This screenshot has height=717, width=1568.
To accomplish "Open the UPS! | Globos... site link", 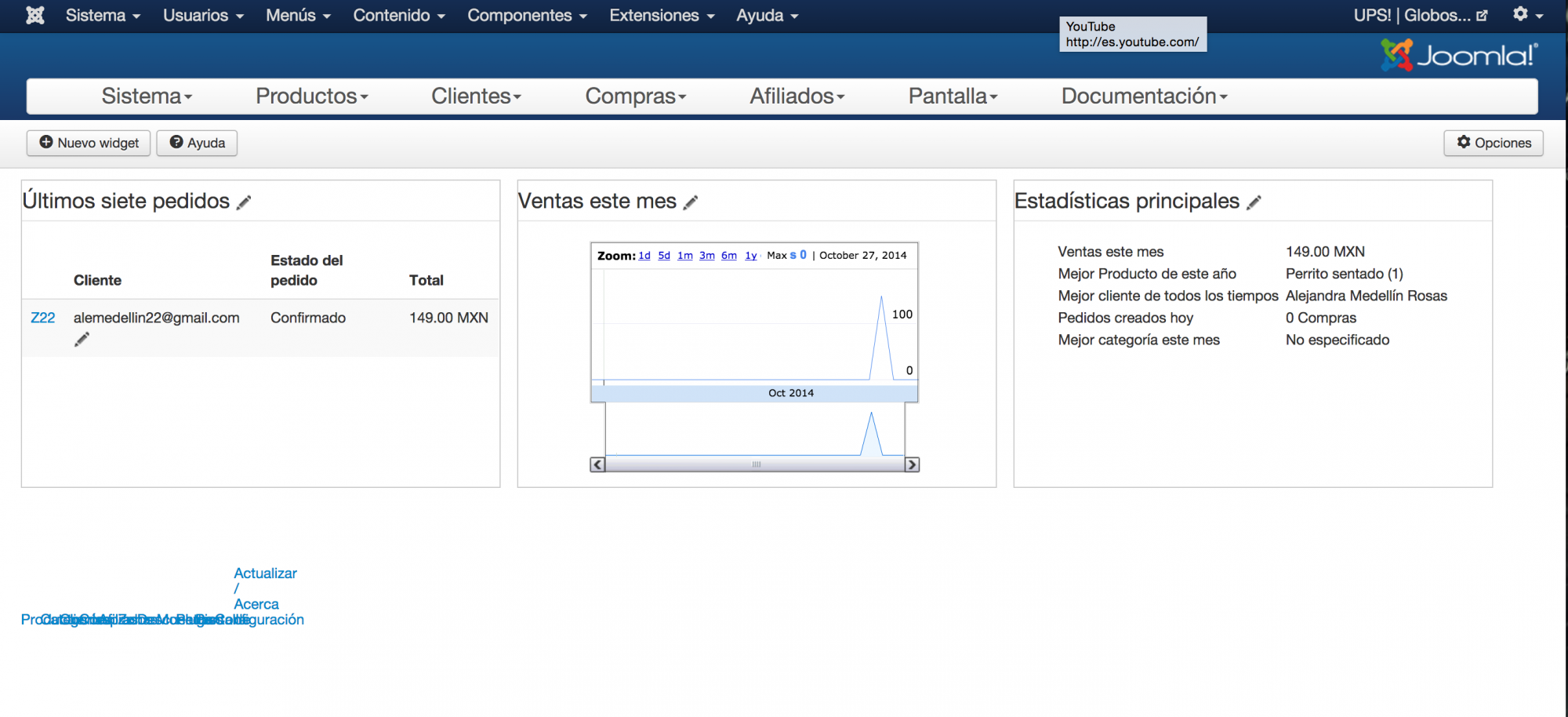I will (1421, 15).
